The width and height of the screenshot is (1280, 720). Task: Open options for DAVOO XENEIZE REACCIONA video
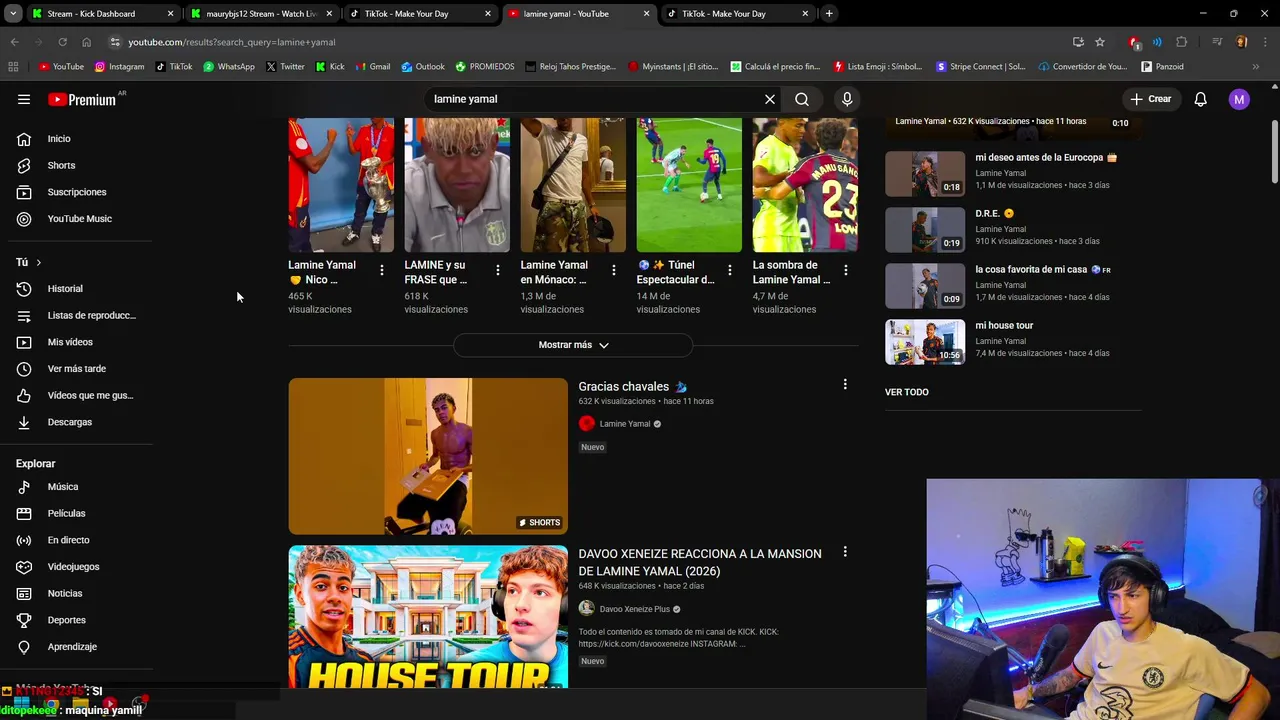pyautogui.click(x=845, y=551)
